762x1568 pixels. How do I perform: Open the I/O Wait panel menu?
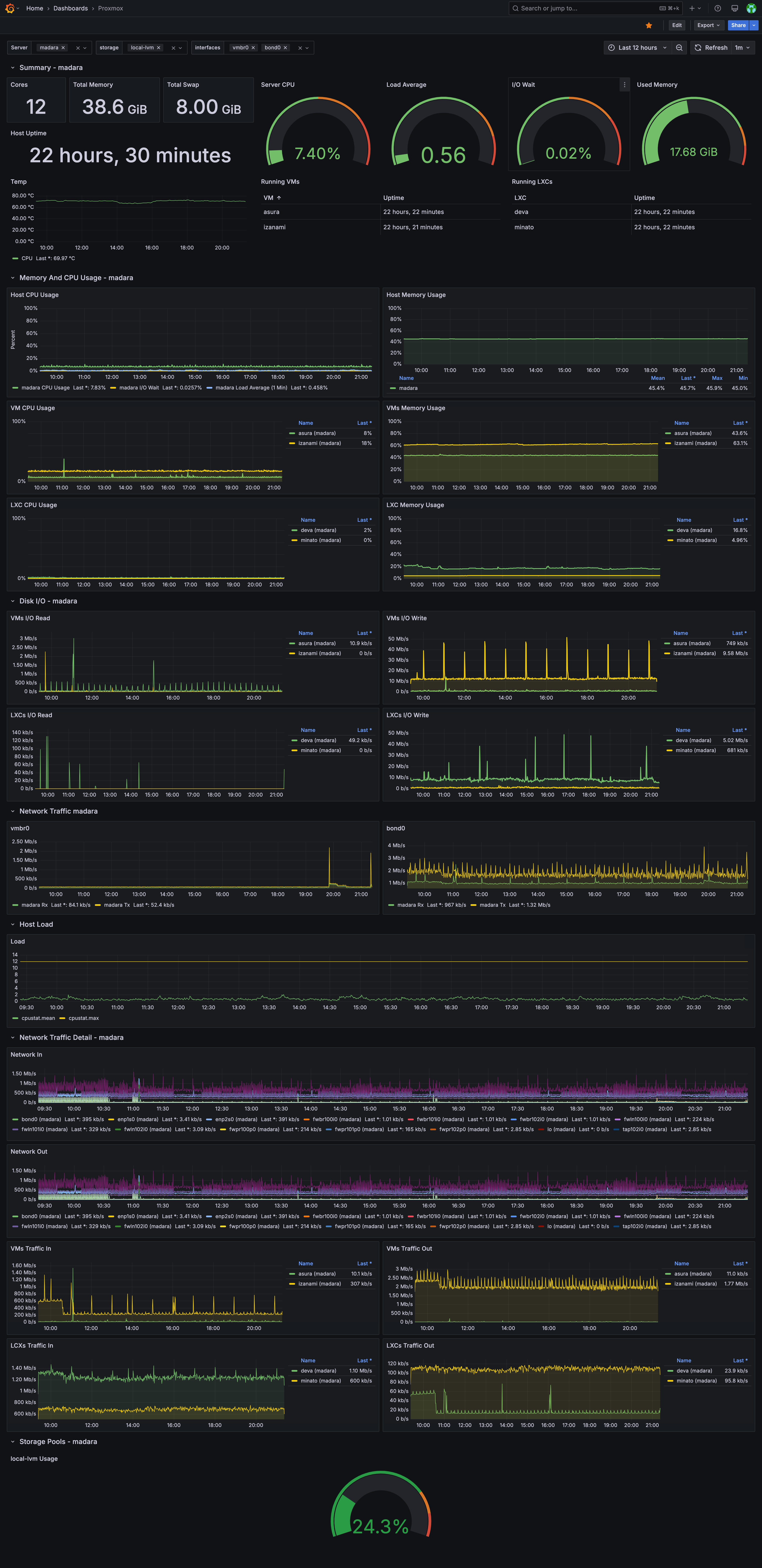pos(624,85)
